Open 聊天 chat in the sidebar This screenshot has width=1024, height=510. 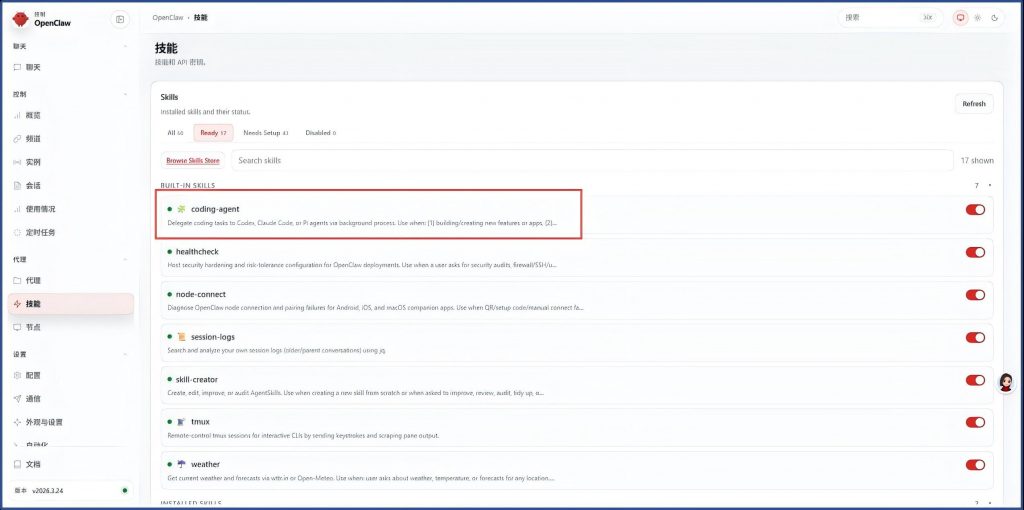(33, 67)
